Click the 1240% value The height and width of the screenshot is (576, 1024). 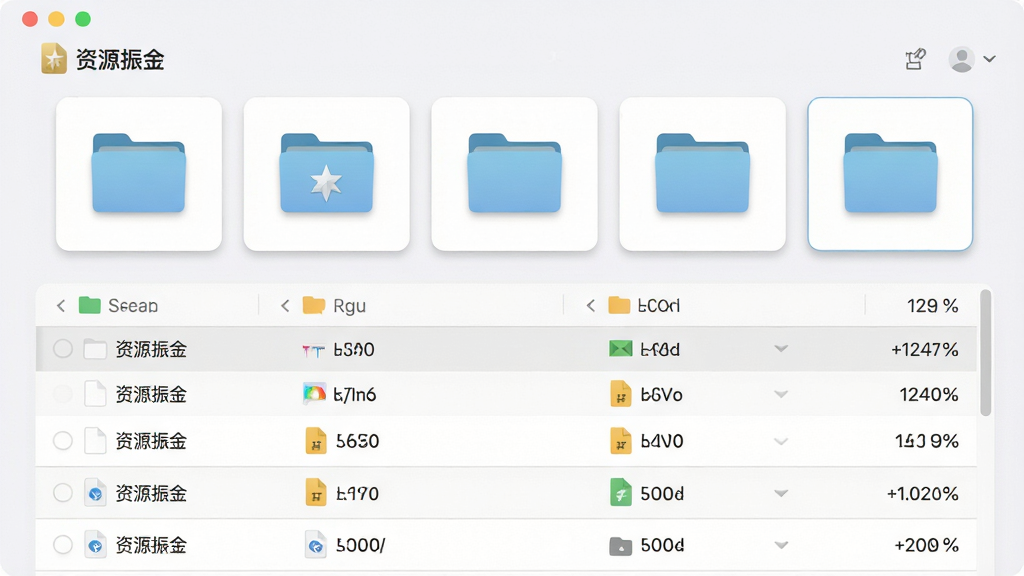929,394
